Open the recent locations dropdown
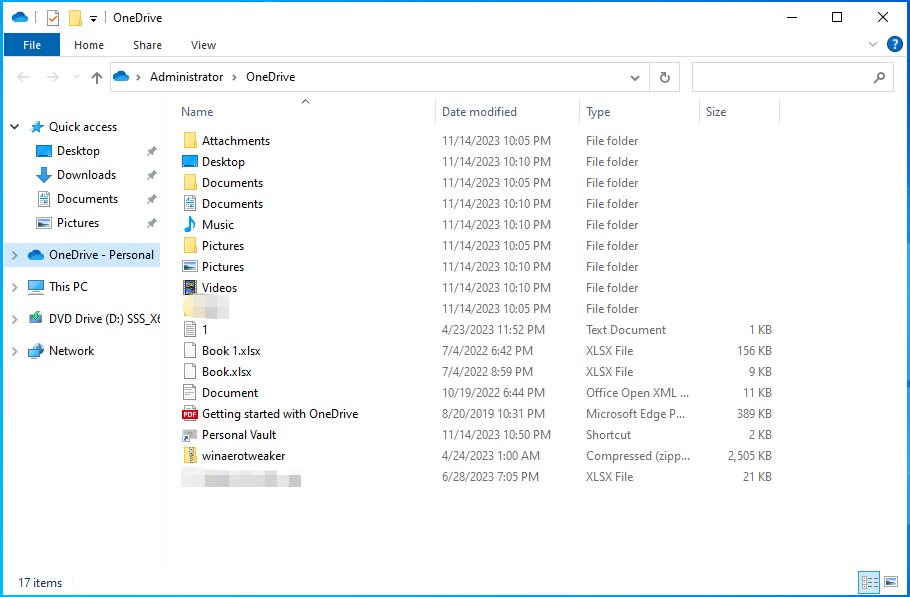The height and width of the screenshot is (597, 910). 76,77
